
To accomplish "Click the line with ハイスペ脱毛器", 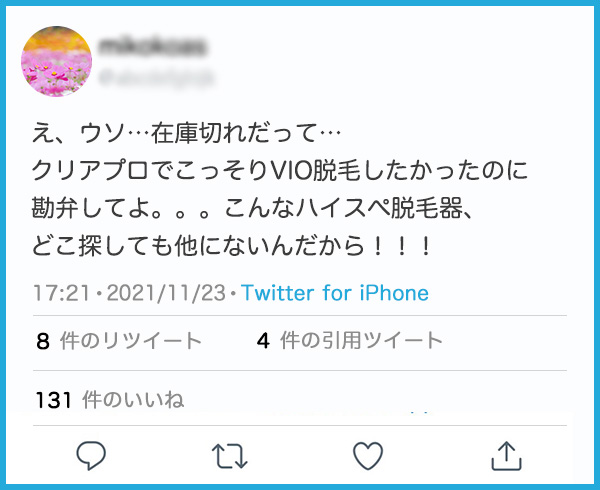I will [x=253, y=208].
